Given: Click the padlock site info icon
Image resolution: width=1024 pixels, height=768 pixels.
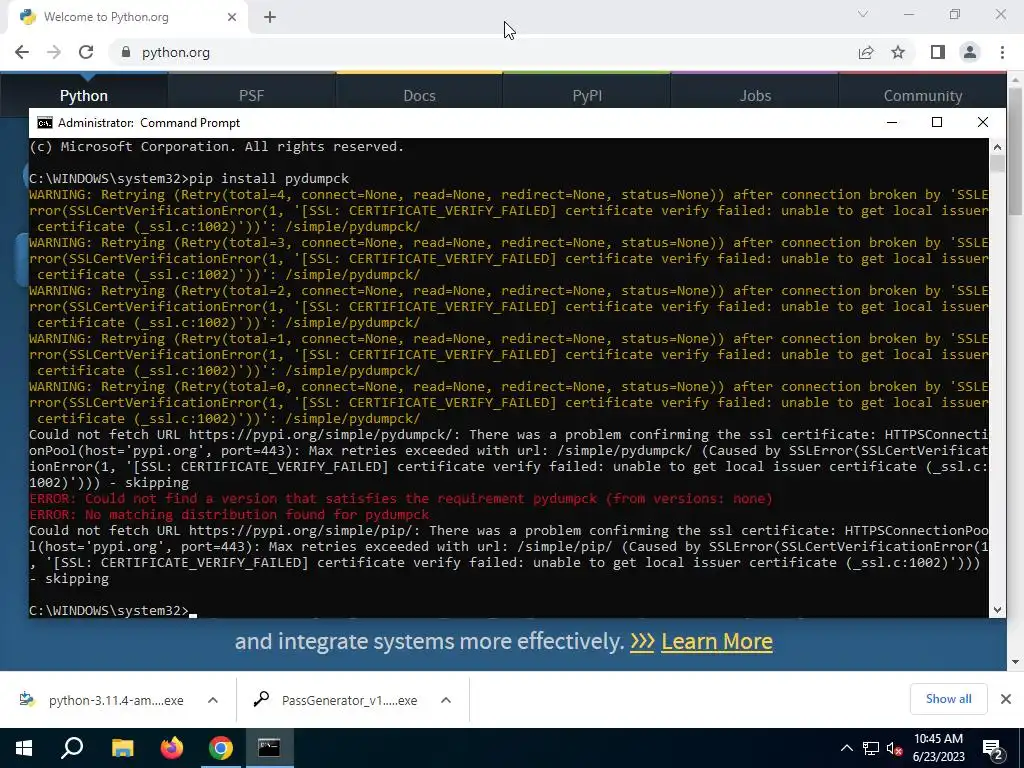Looking at the screenshot, I should click(126, 52).
